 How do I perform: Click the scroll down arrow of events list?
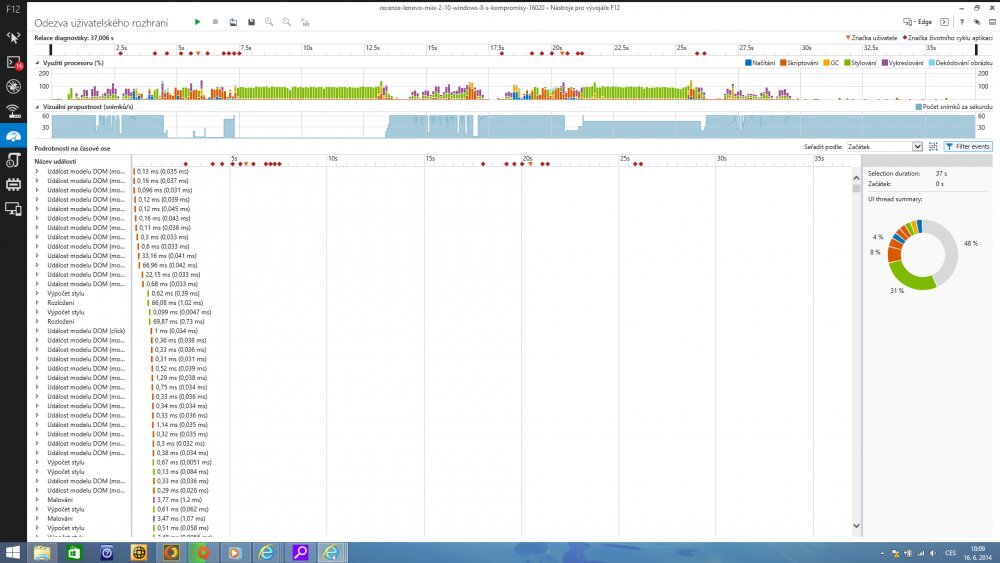click(x=856, y=526)
